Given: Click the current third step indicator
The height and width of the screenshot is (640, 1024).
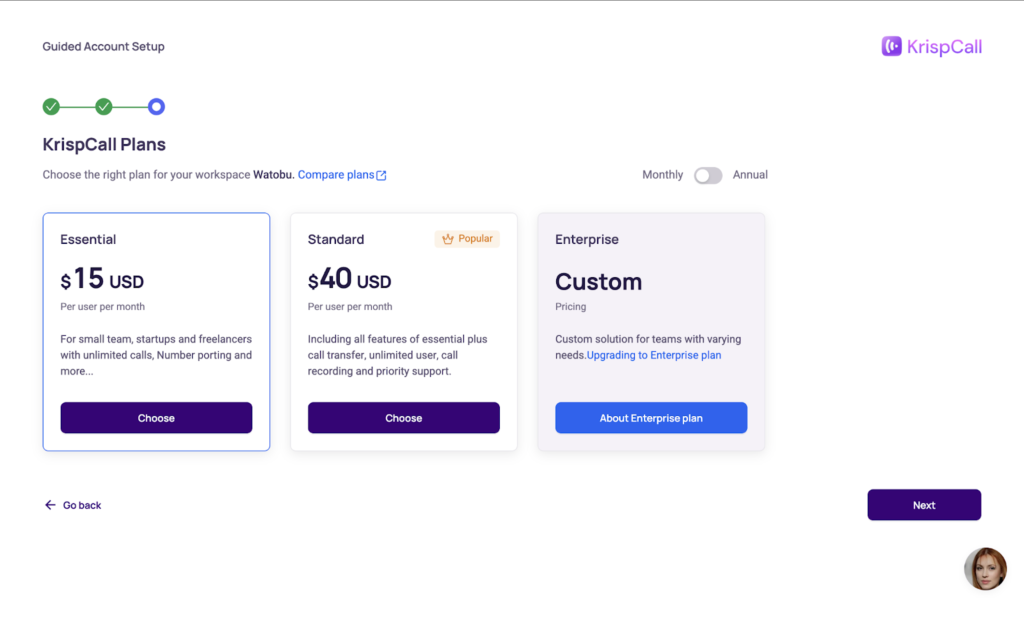Looking at the screenshot, I should click(x=156, y=107).
